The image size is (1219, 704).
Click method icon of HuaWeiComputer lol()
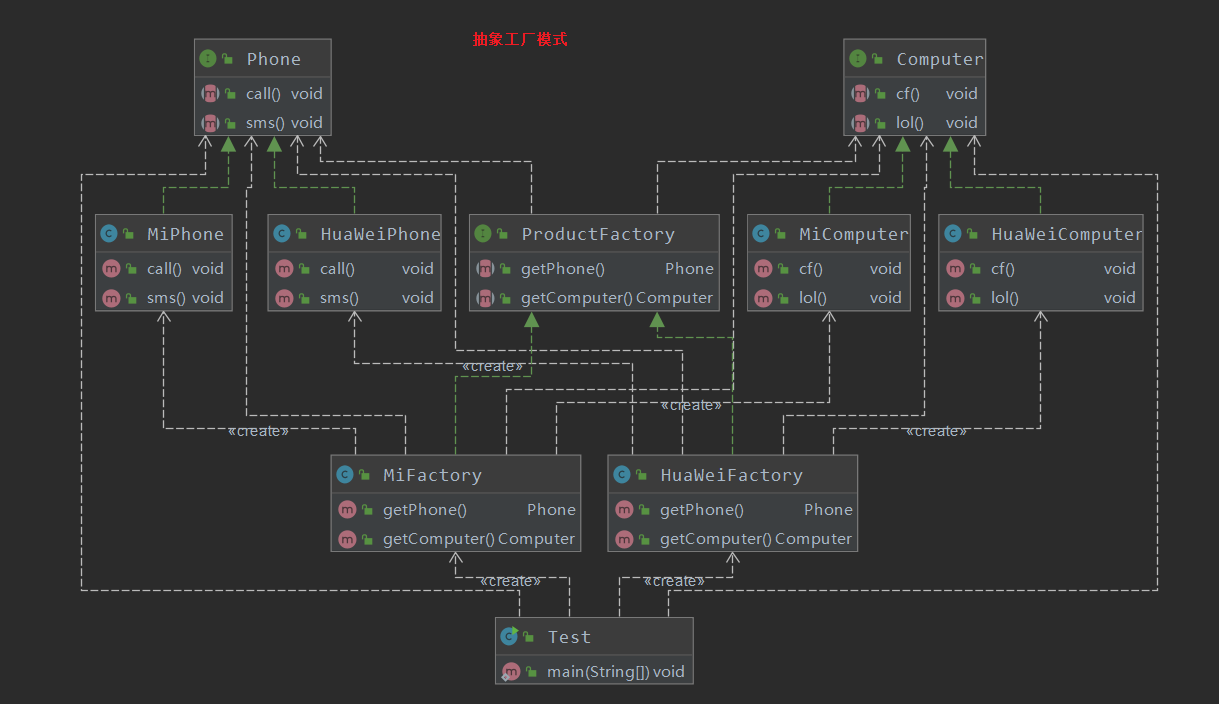point(955,297)
